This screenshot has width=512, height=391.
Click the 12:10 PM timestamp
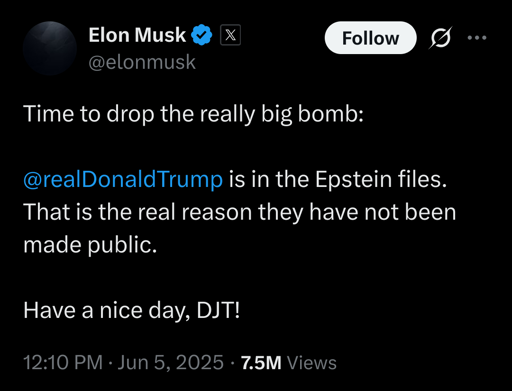coord(63,362)
